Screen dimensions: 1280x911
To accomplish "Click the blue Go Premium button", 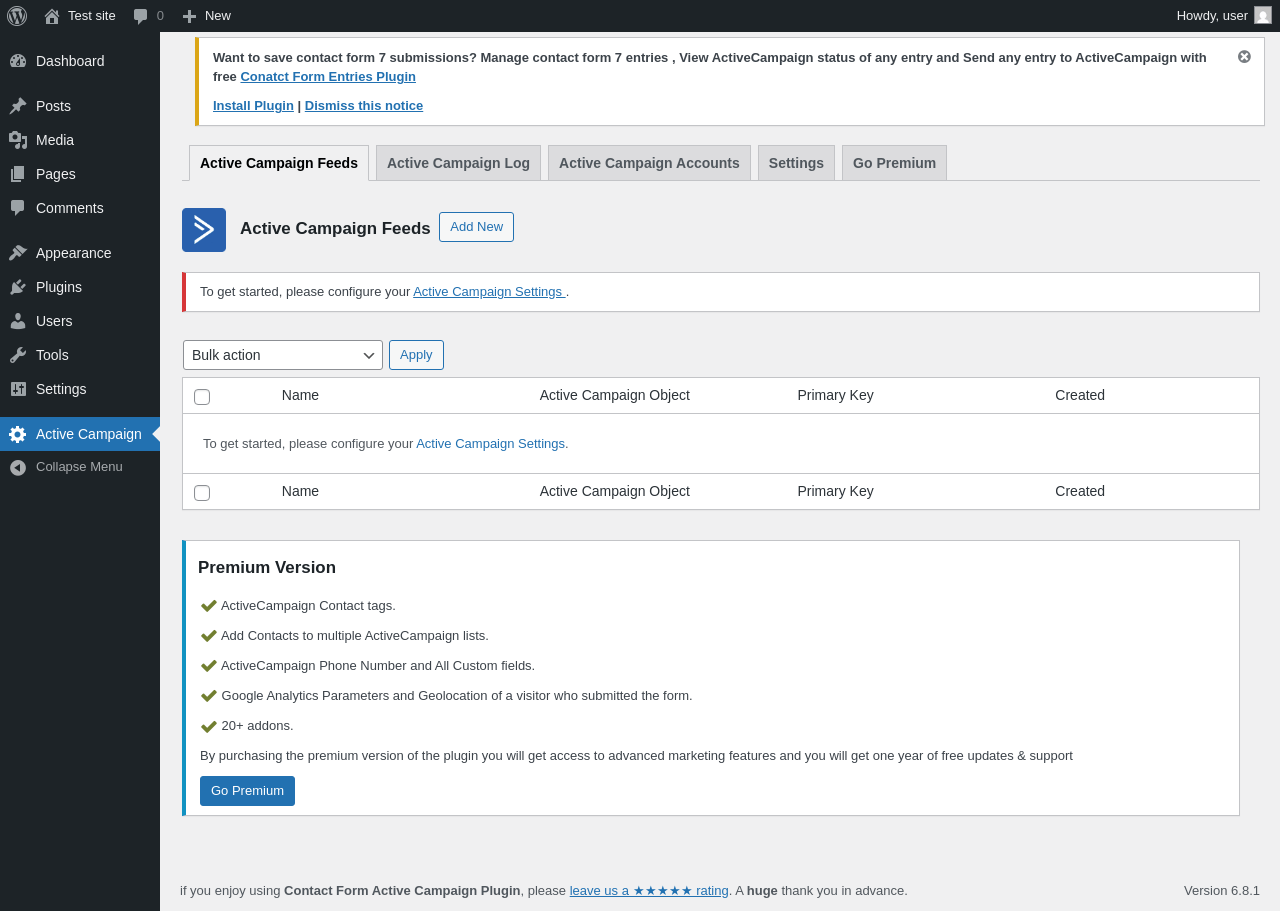I will pos(247,791).
